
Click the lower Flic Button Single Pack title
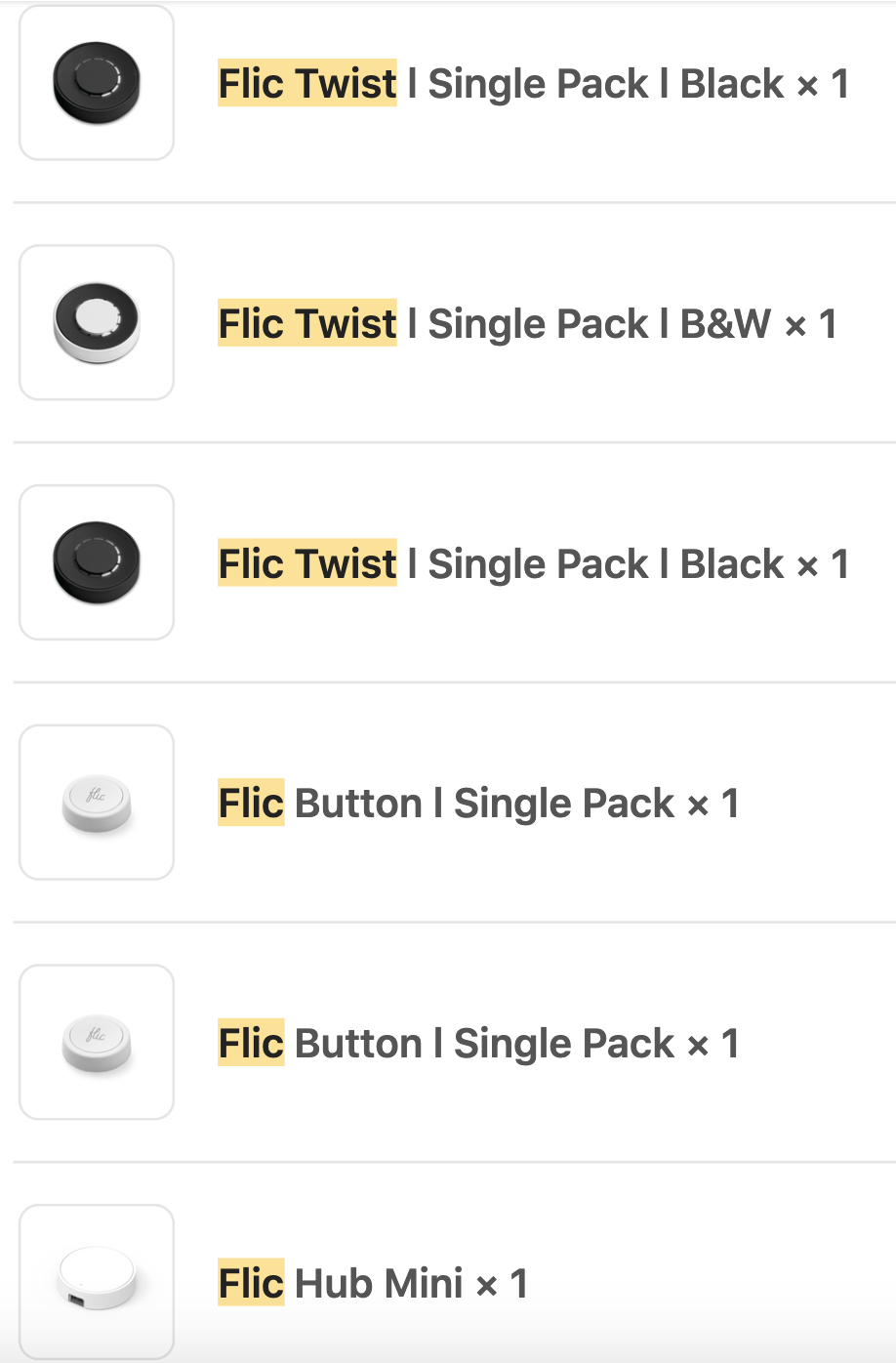[478, 1044]
